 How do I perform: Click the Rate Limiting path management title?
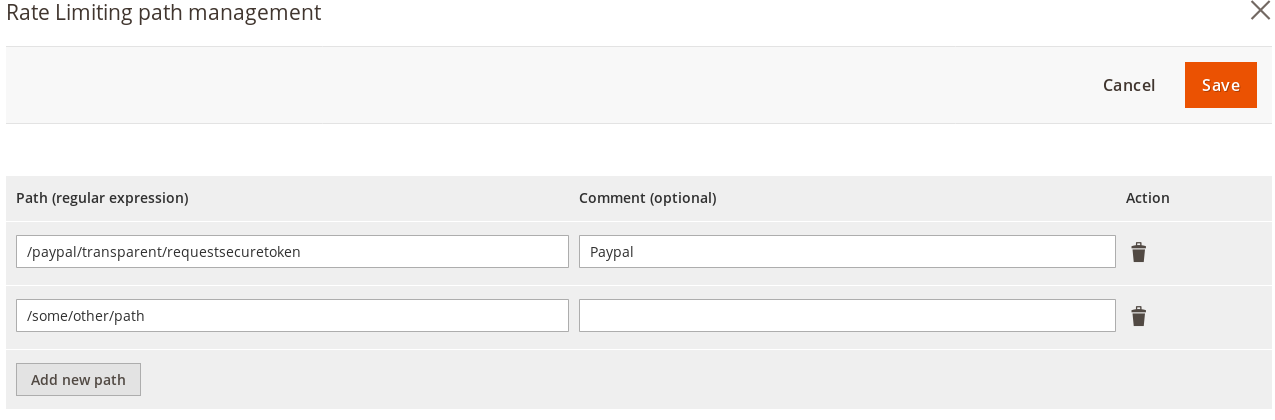(x=164, y=13)
